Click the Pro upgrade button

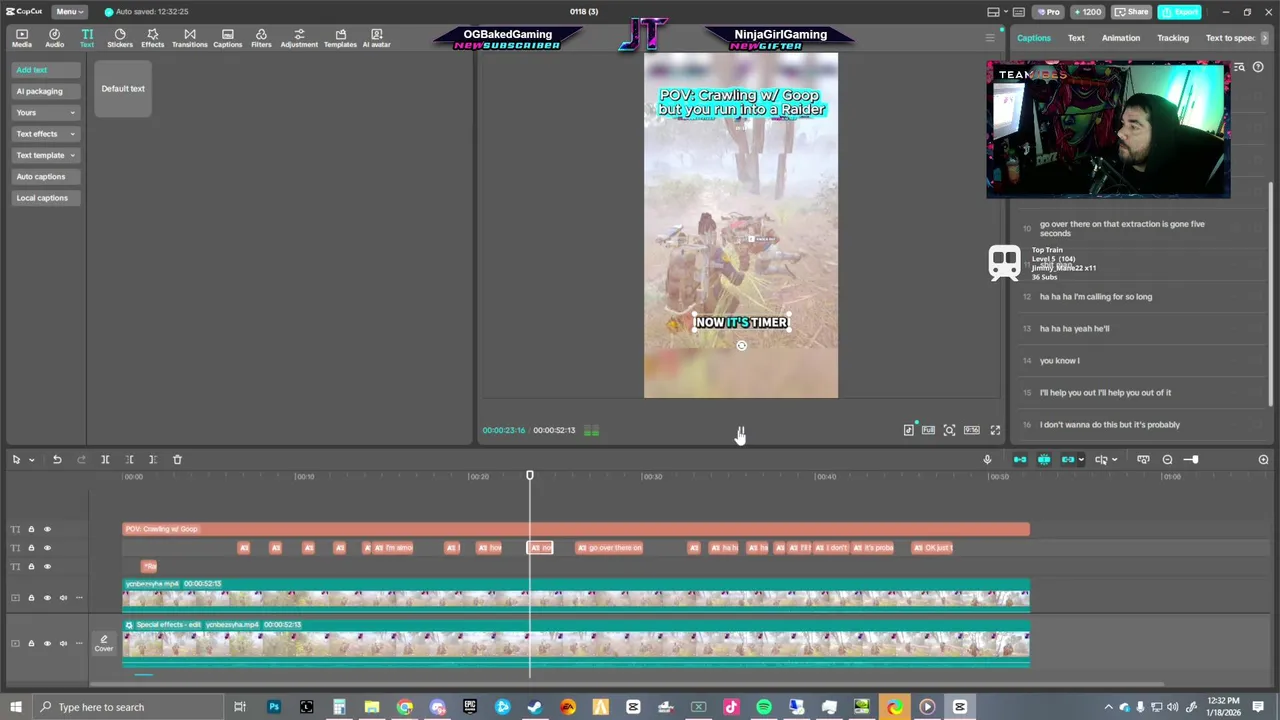[x=1048, y=12]
